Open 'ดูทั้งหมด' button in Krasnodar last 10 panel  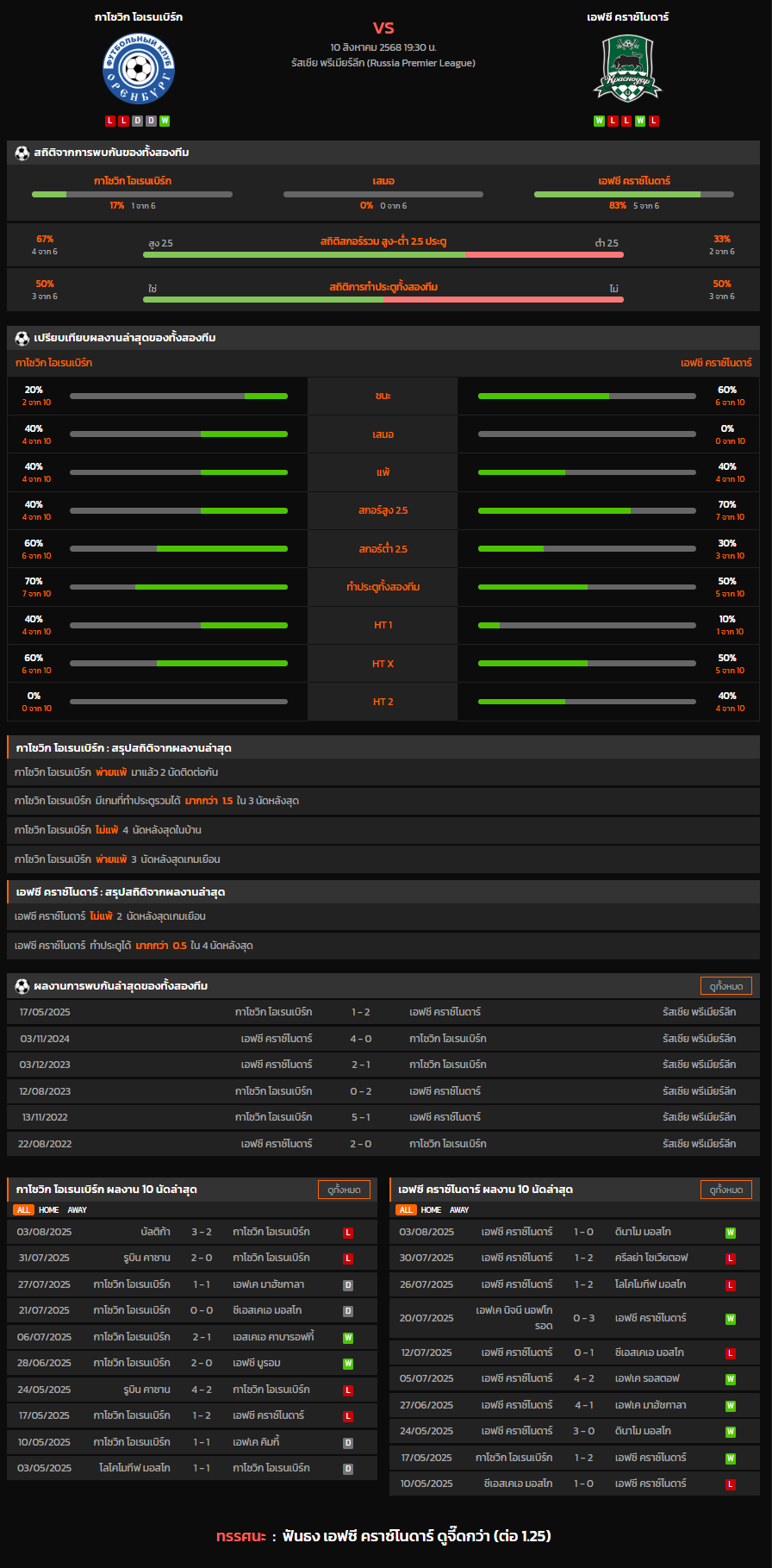pos(726,1190)
